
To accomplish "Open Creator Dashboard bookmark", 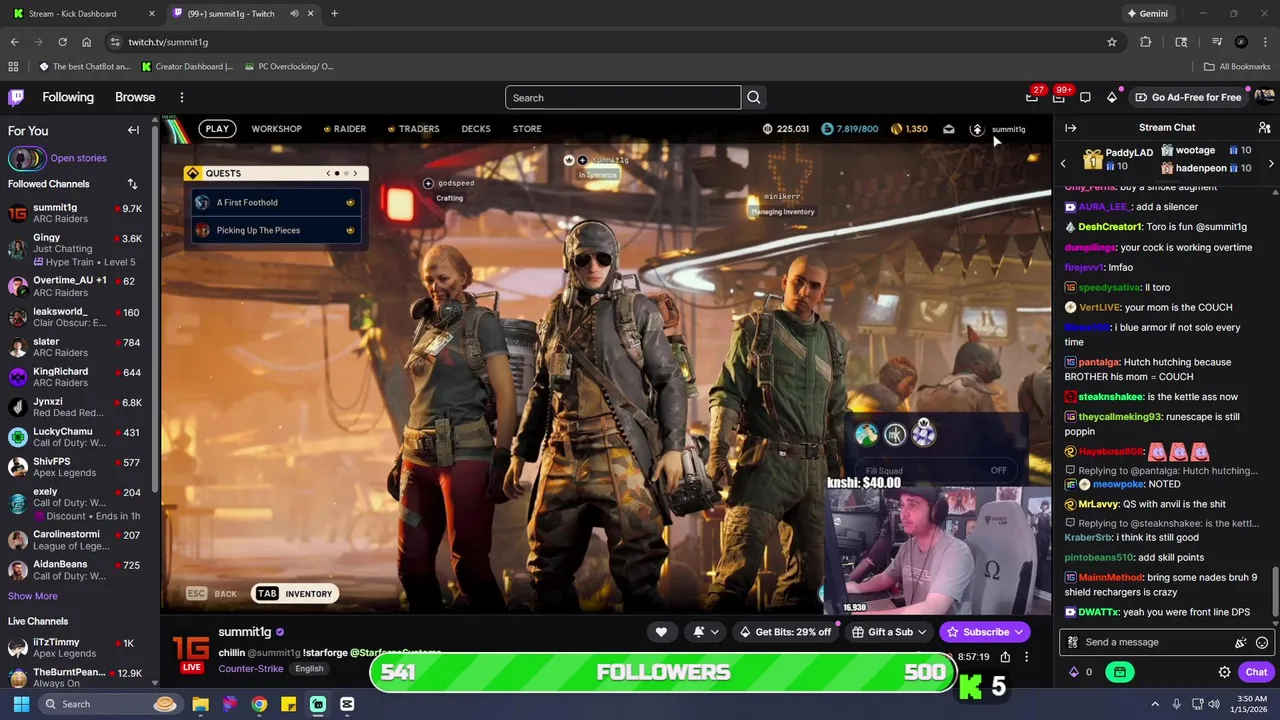I will (187, 67).
